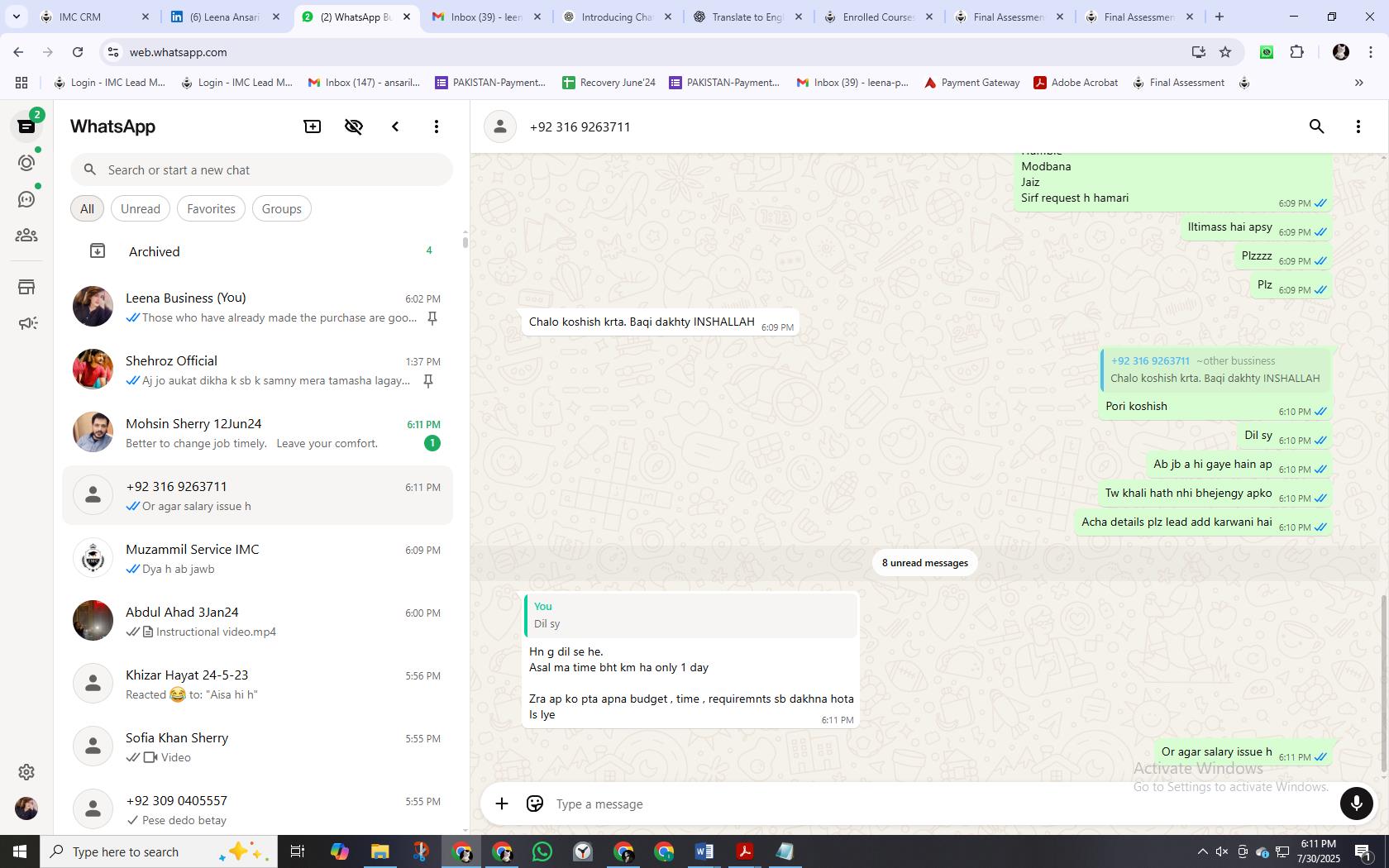Open WhatsApp settings gear icon
This screenshot has width=1389, height=868.
pyautogui.click(x=26, y=772)
